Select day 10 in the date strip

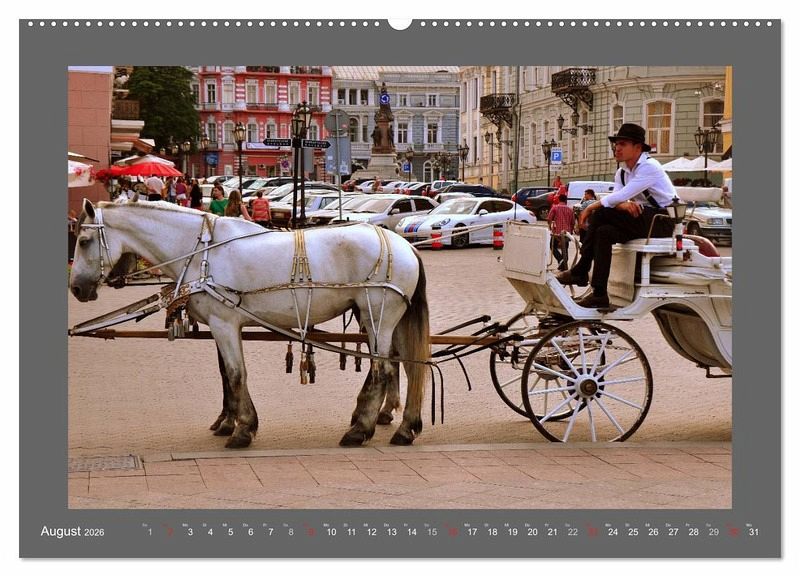pyautogui.click(x=330, y=532)
